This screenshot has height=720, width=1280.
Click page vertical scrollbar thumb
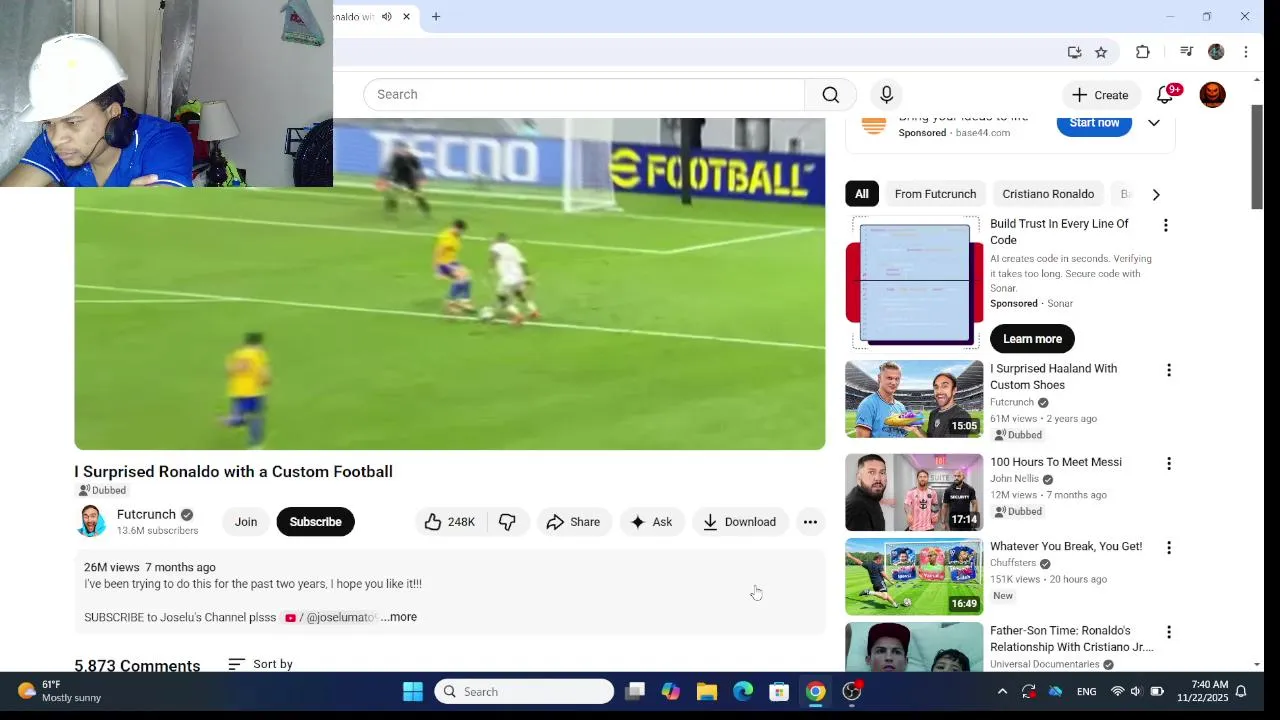(x=1257, y=156)
